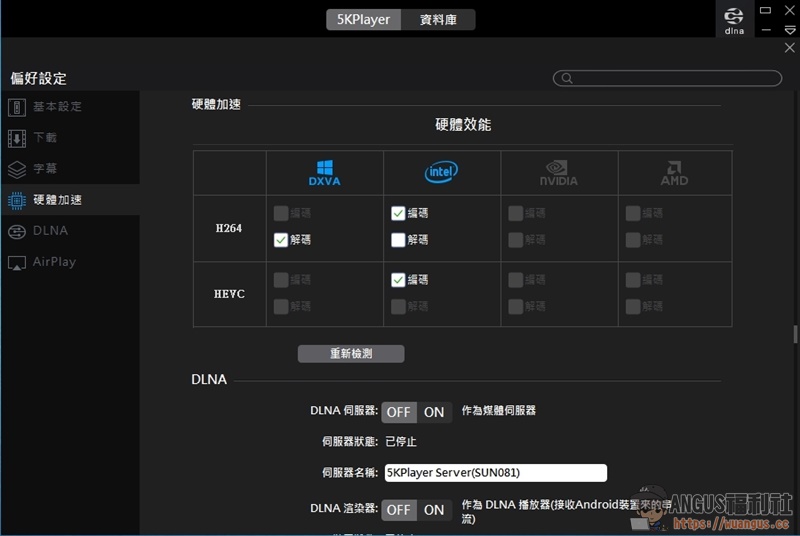
Task: Click the DLNA sidebar icon
Action: (x=17, y=231)
